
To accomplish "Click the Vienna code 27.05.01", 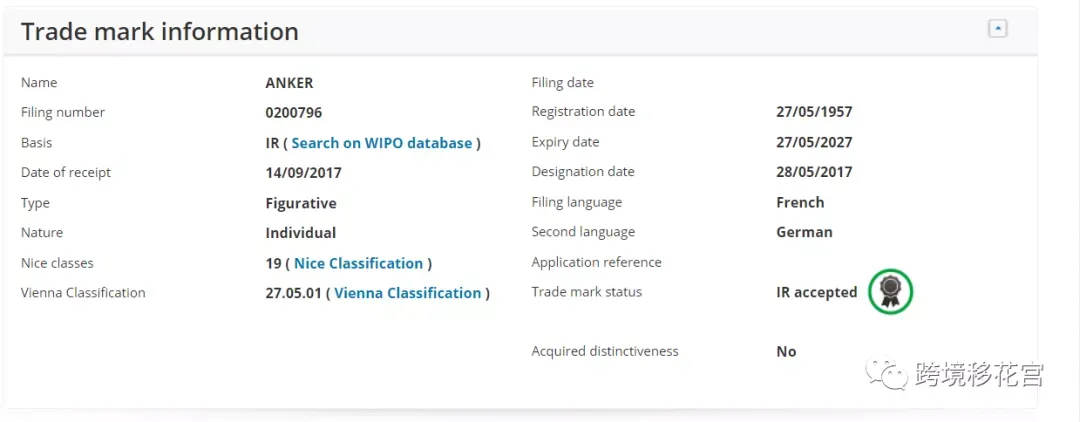I will 293,293.
